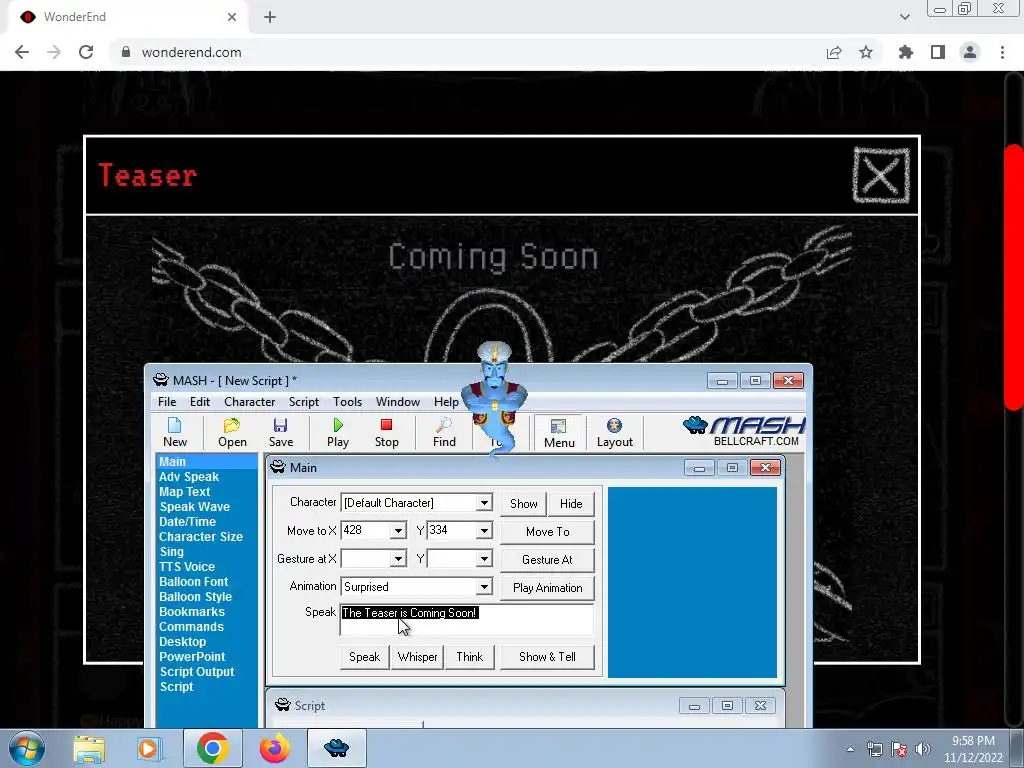
Task: Click the Whisper button
Action: tap(417, 657)
